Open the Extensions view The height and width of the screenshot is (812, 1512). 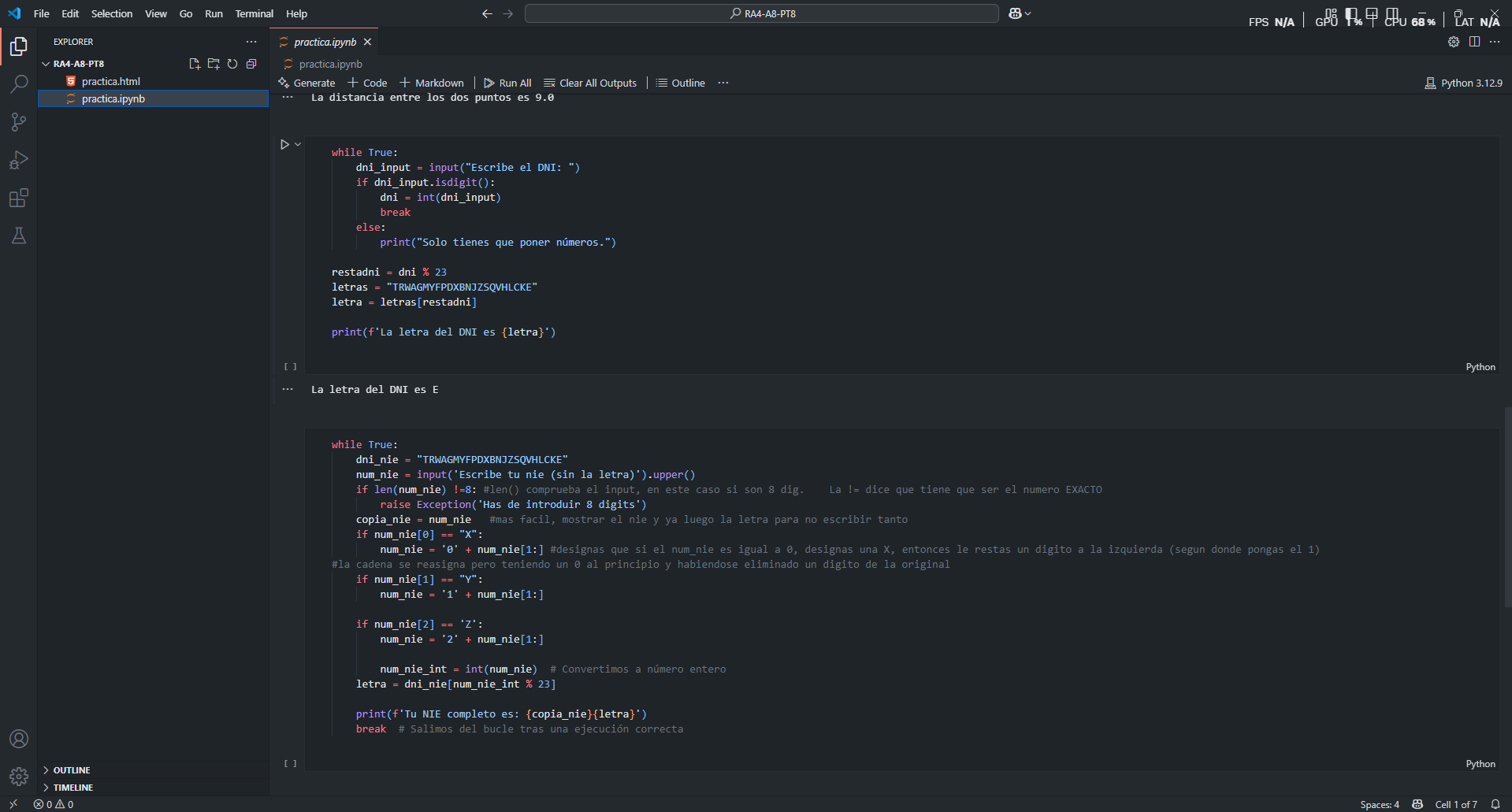pos(19,198)
